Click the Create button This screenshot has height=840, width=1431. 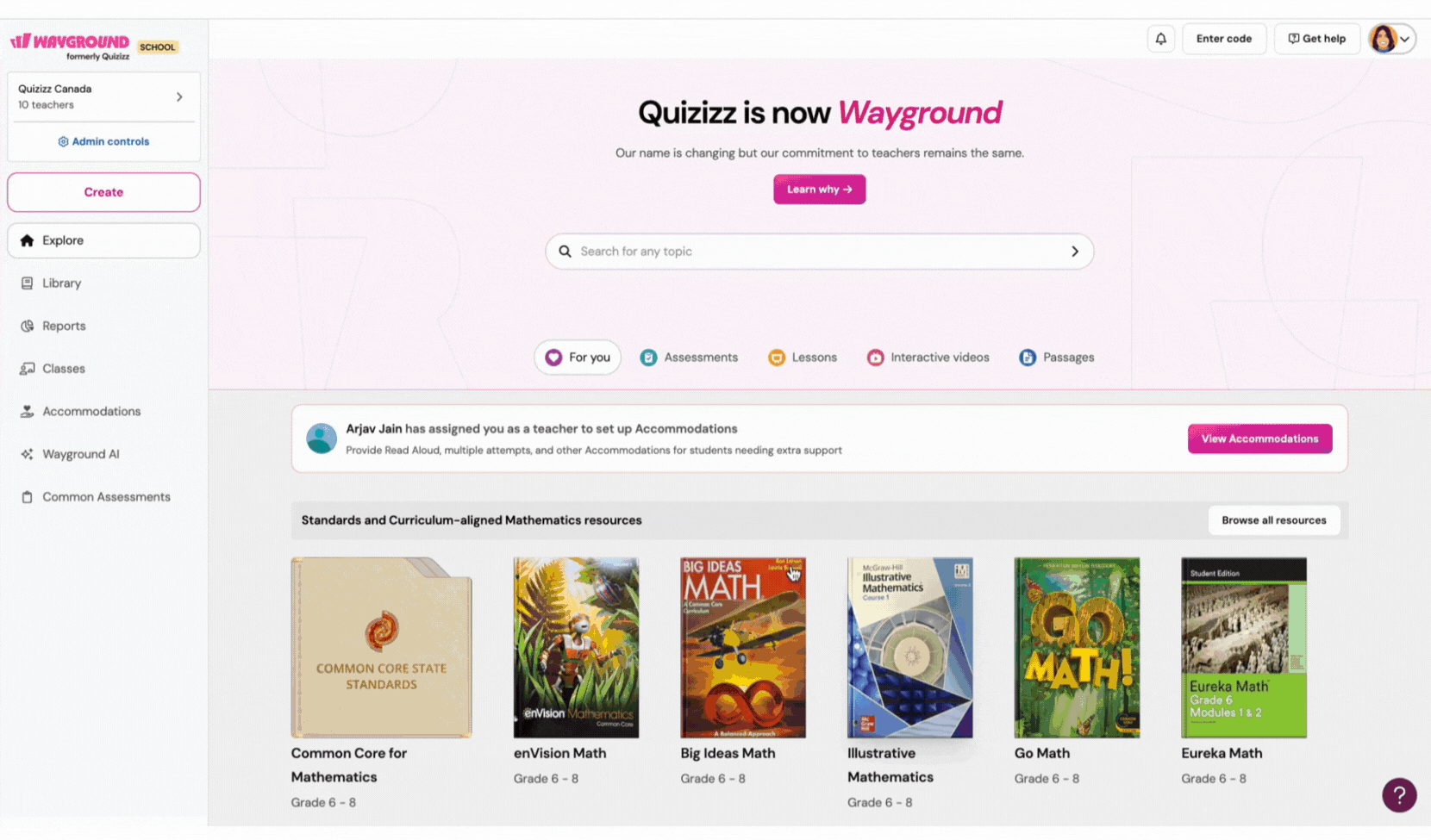point(103,192)
